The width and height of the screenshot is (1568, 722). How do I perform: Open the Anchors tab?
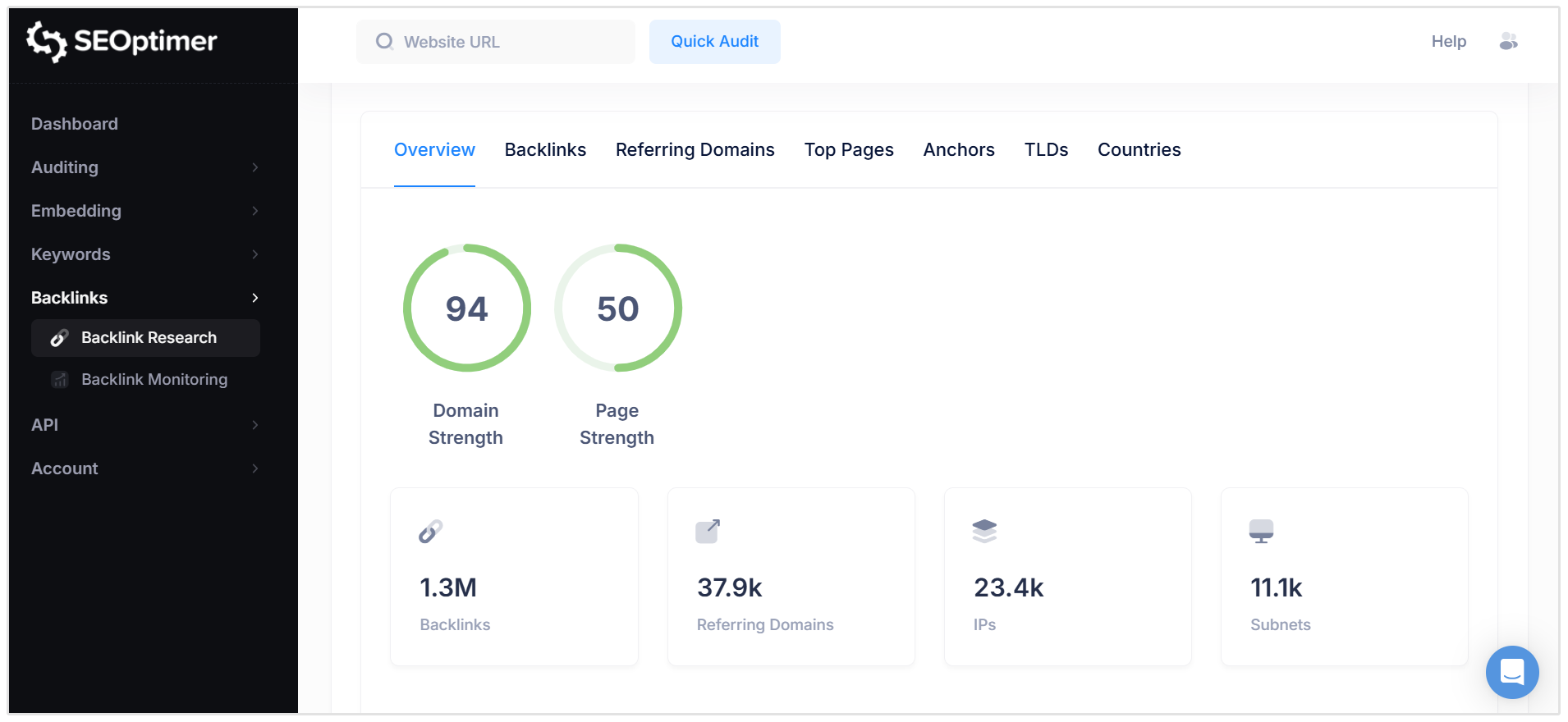pos(958,150)
